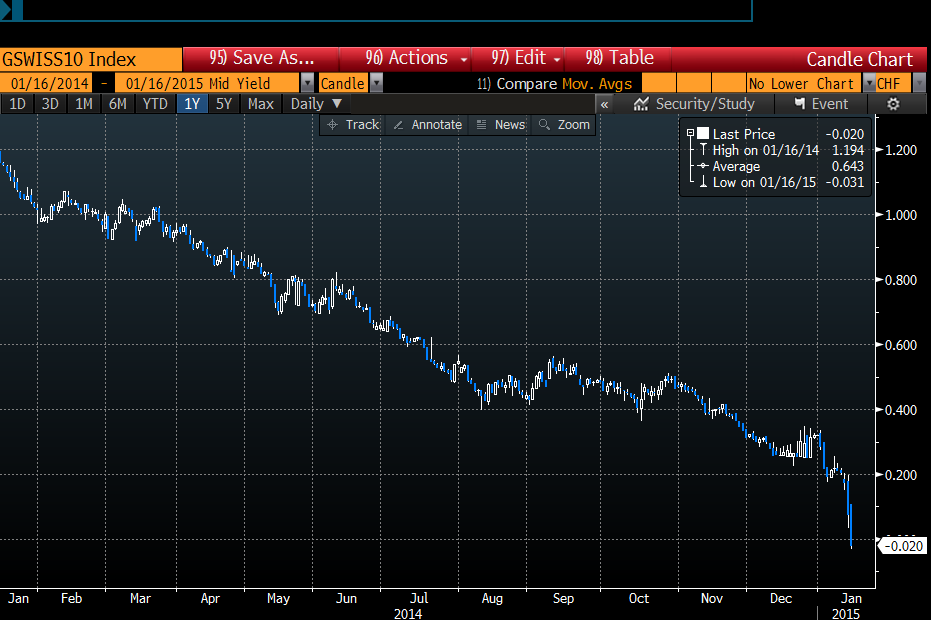This screenshot has width=931, height=620.
Task: Open the 96) Actions menu
Action: (x=416, y=58)
